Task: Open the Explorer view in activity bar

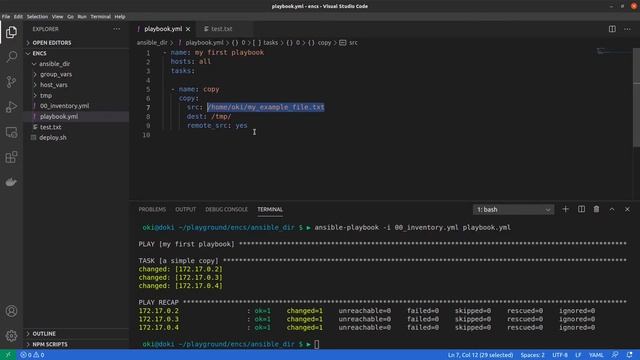Action: (x=11, y=32)
